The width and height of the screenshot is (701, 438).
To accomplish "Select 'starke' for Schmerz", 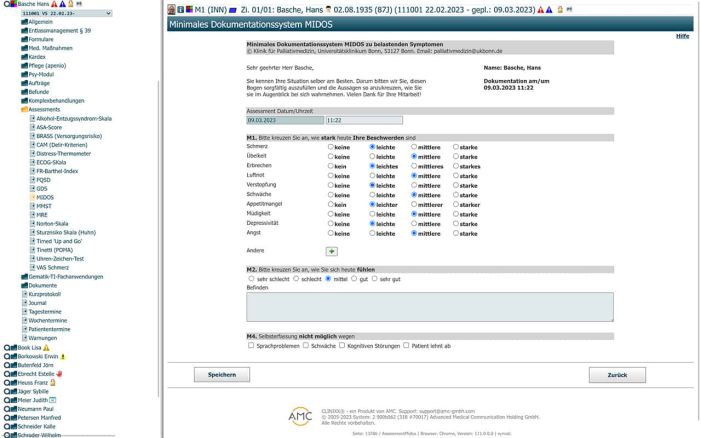I will (x=456, y=146).
